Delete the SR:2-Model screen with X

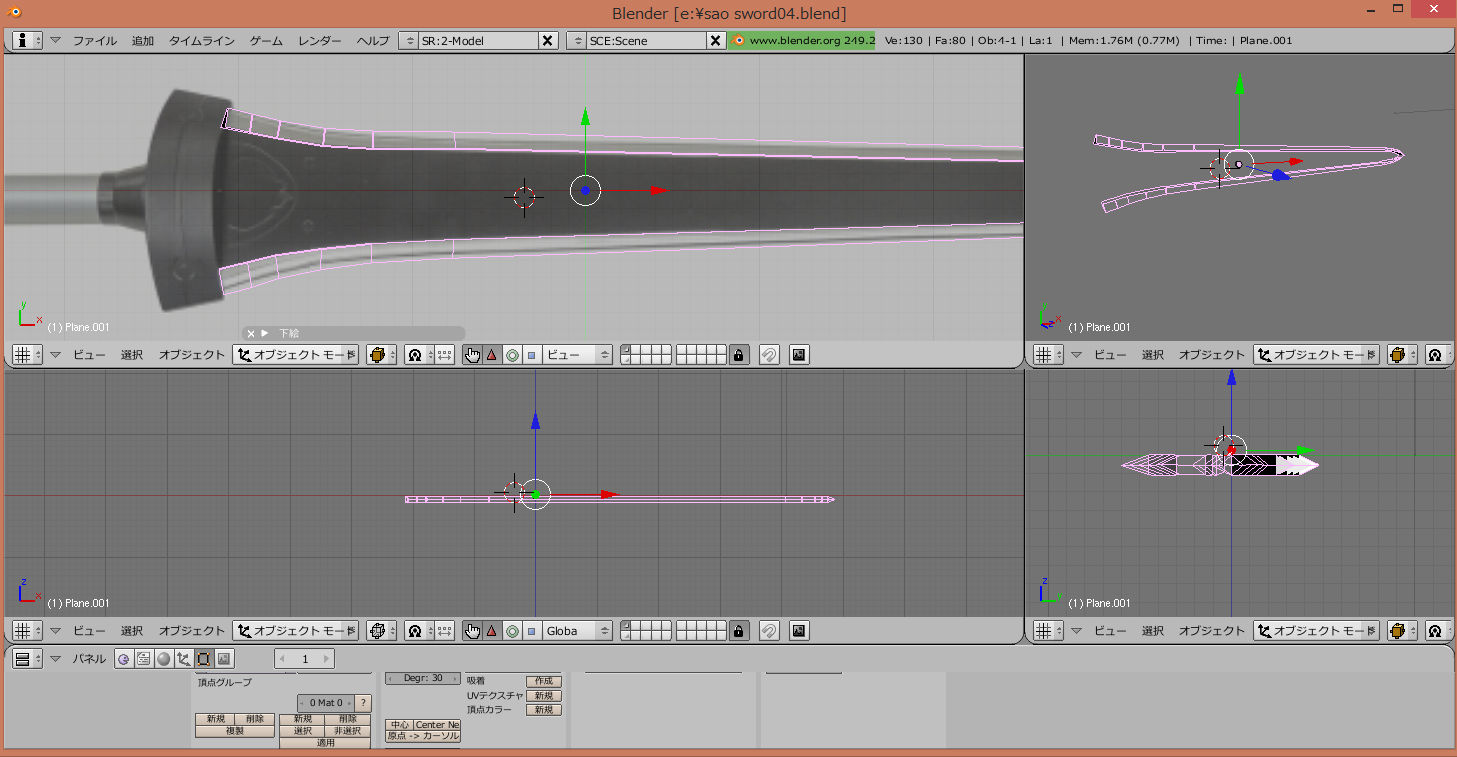tap(548, 41)
